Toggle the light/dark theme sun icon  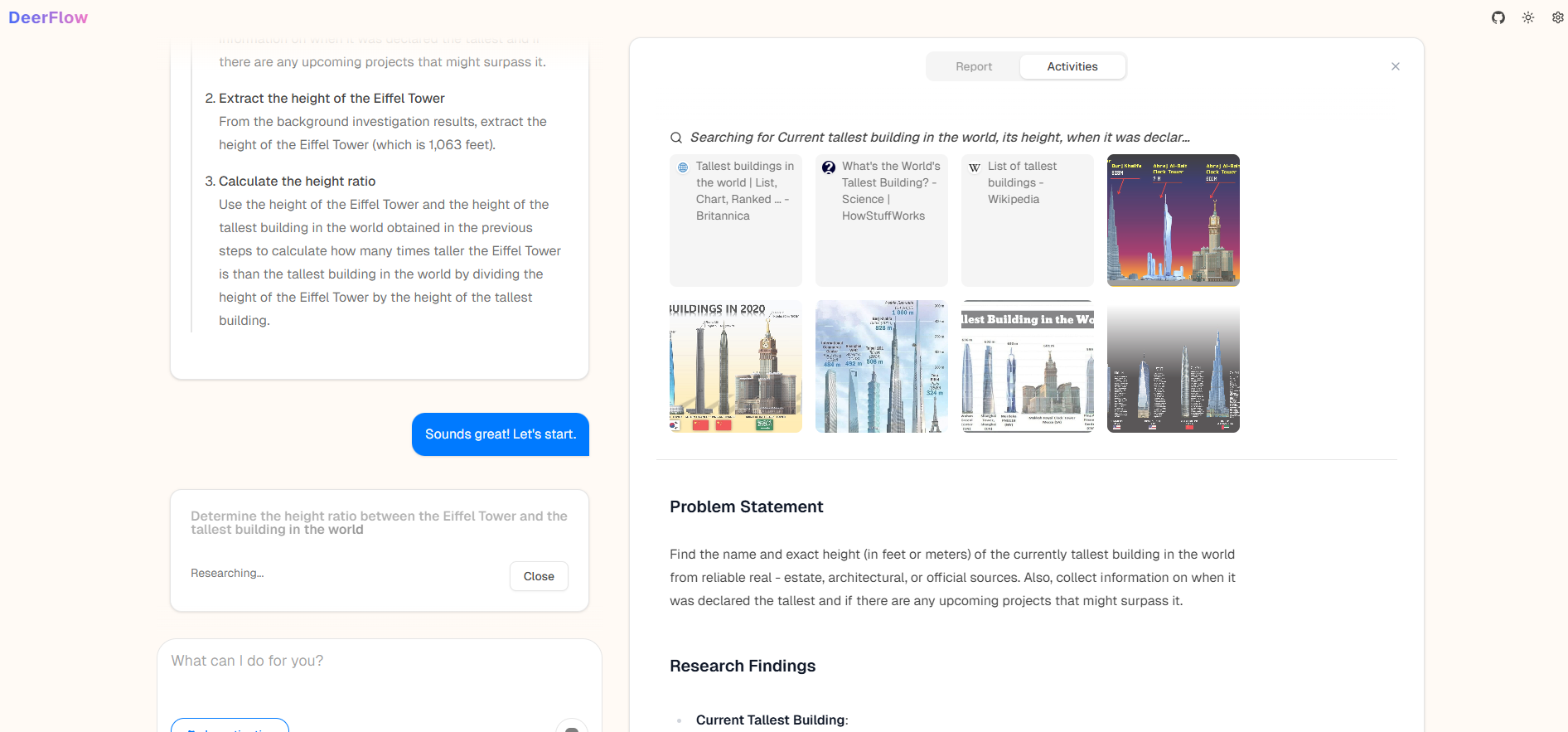pos(1528,17)
